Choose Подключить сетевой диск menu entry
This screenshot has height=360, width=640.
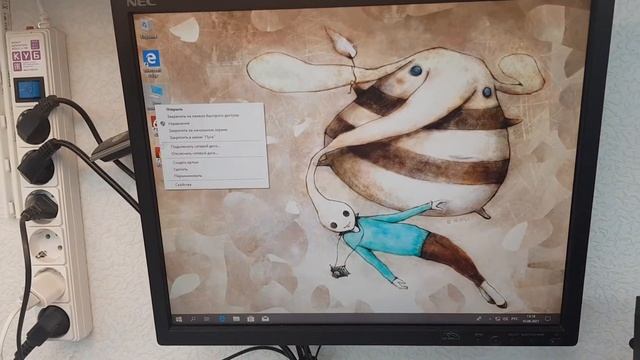(196, 146)
